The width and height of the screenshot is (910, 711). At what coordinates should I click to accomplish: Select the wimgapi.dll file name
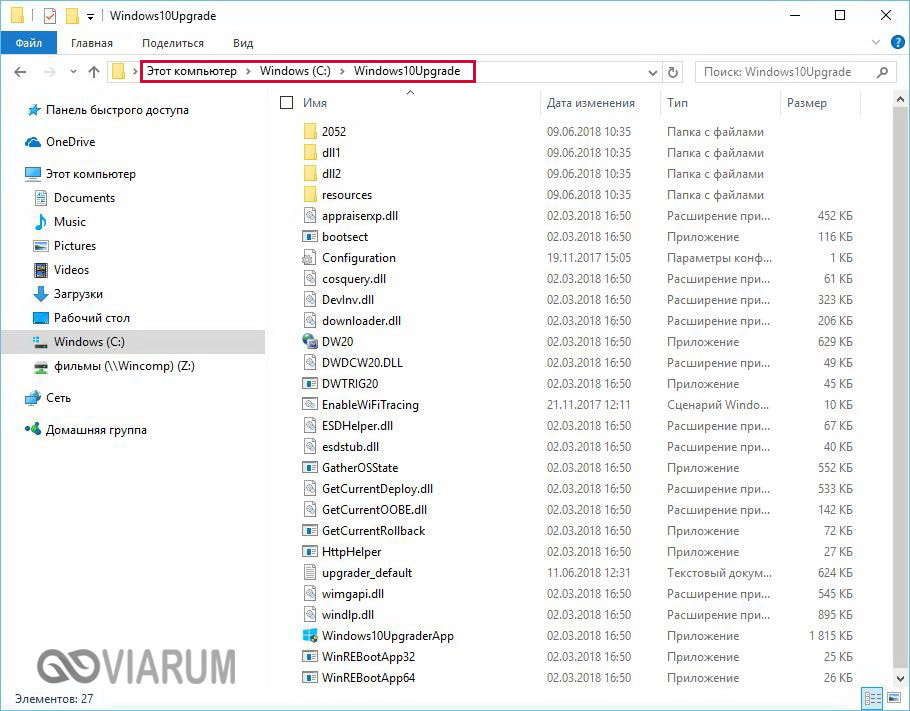(353, 593)
